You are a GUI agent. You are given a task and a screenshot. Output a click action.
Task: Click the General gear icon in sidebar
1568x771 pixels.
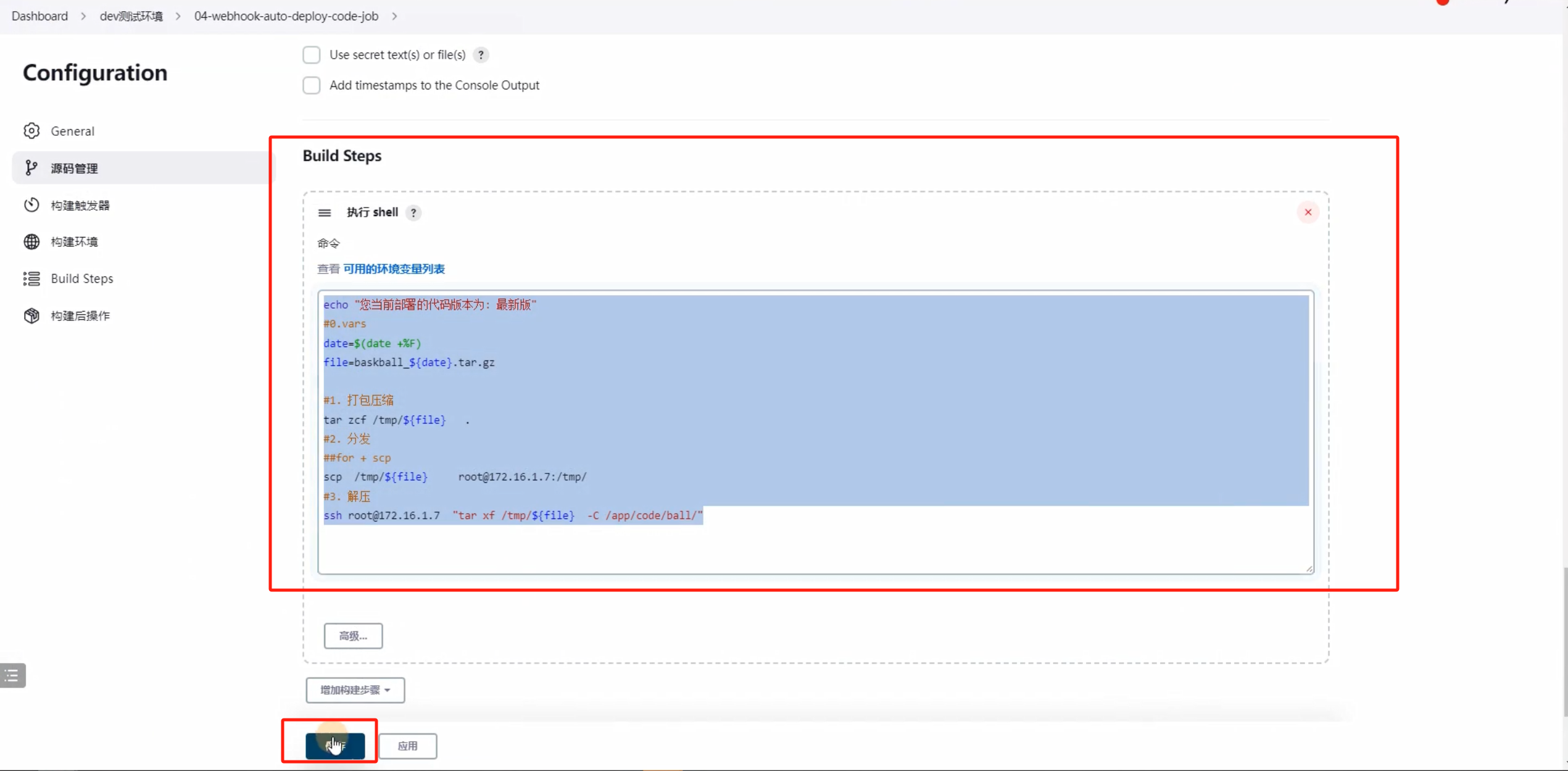tap(31, 131)
